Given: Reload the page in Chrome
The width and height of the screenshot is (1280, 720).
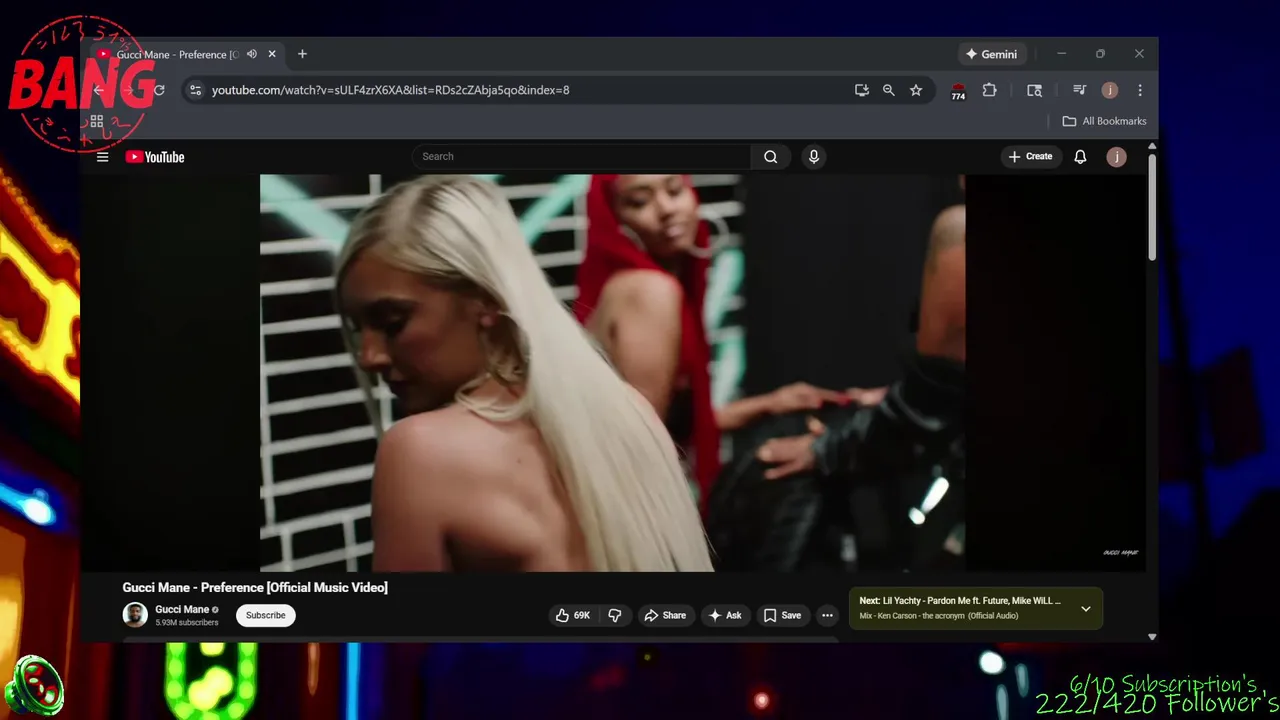Looking at the screenshot, I should point(158,90).
